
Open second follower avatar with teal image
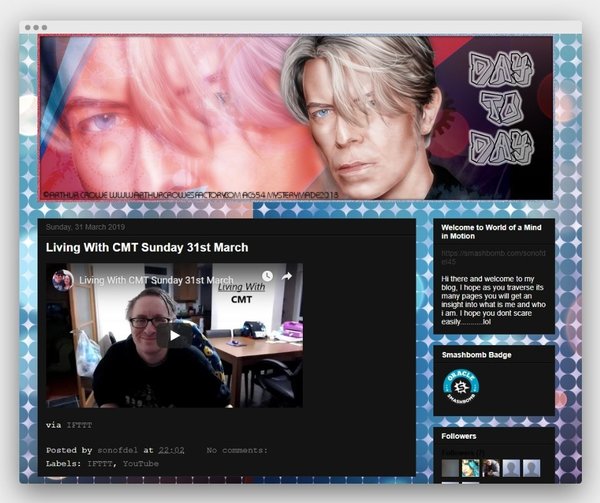[x=470, y=468]
